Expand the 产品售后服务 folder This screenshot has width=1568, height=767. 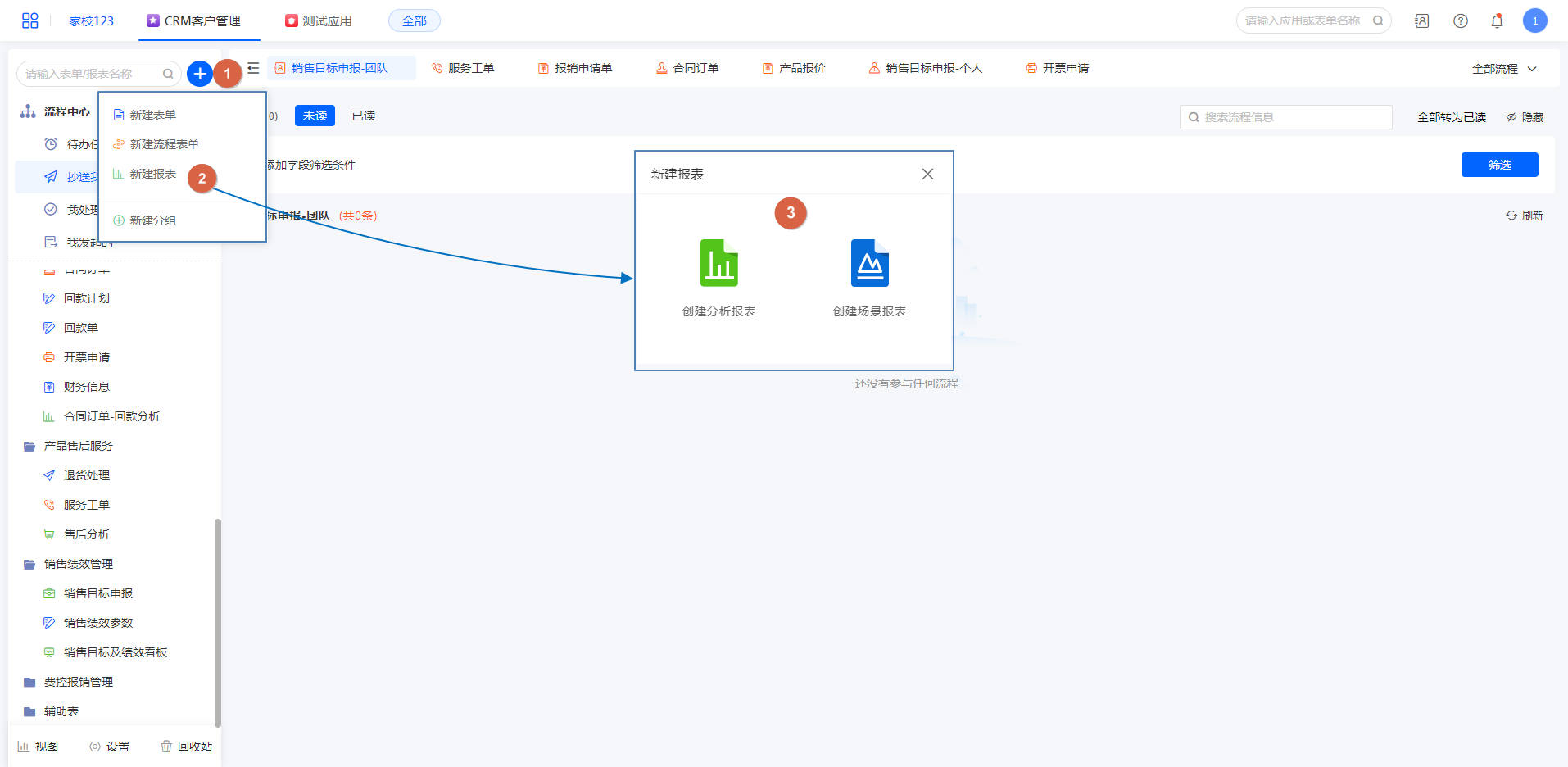pyautogui.click(x=78, y=446)
